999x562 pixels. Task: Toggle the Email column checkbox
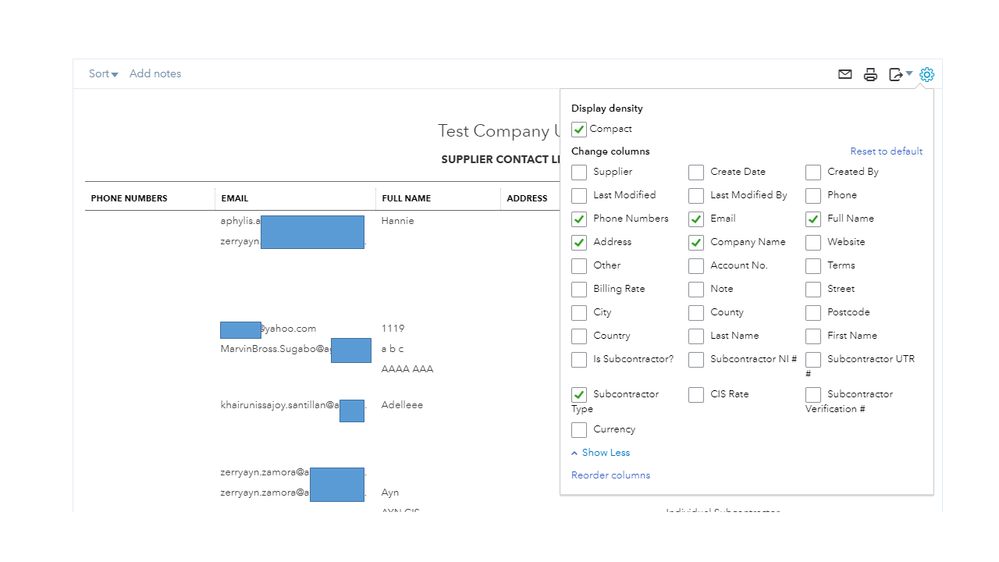[696, 219]
